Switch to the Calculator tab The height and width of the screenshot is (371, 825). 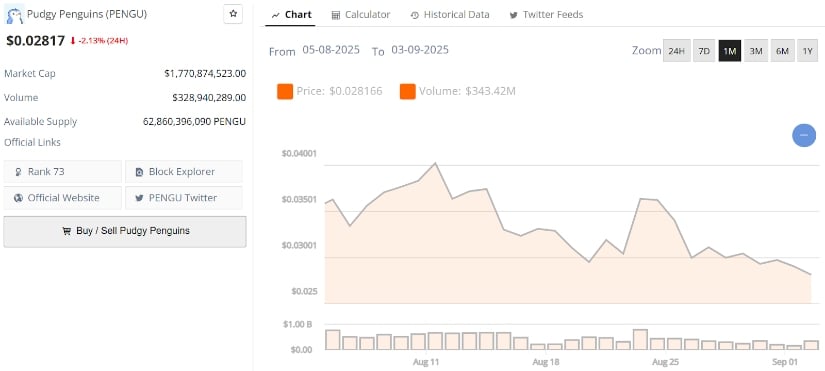point(361,15)
